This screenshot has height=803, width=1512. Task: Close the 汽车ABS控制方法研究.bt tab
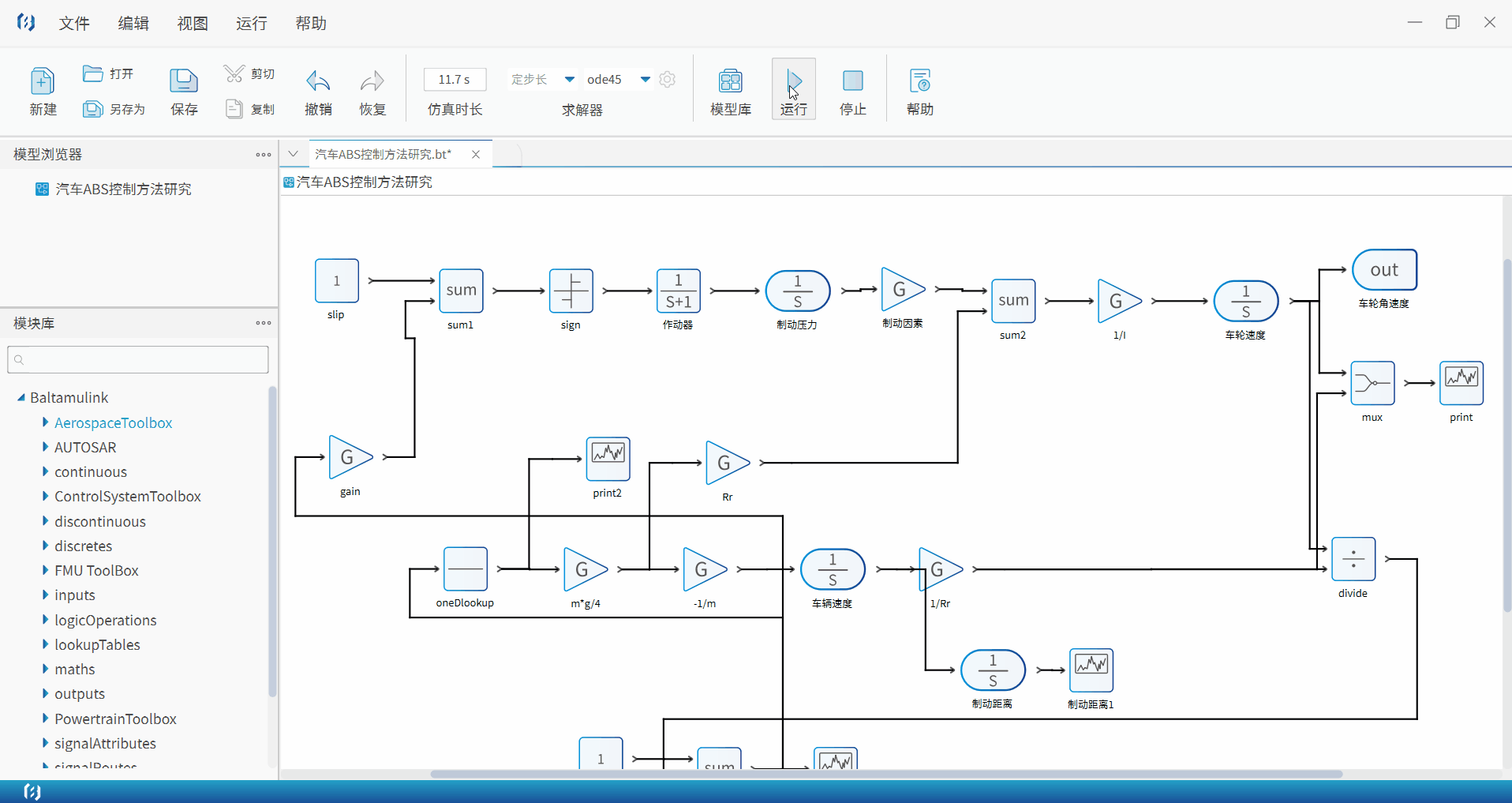click(x=476, y=154)
